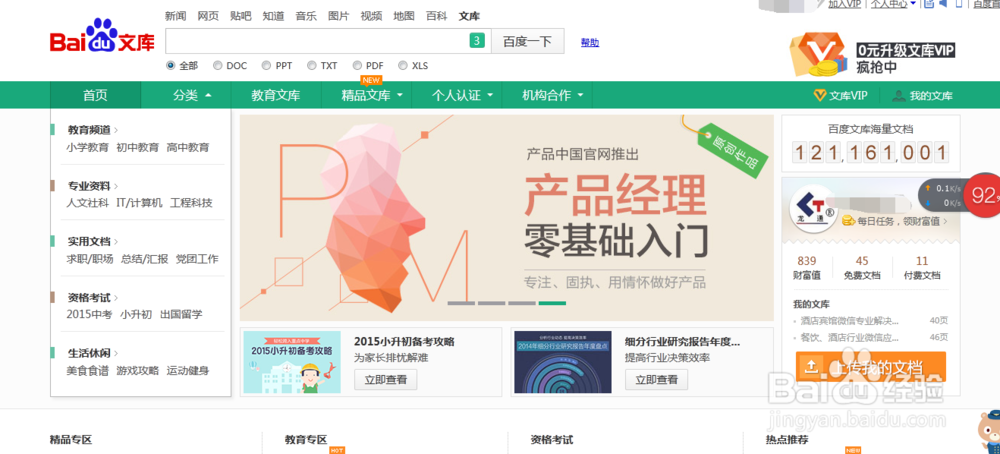The image size is (1000, 454).
Task: Open 我的文库 with the person icon
Action: (x=923, y=96)
